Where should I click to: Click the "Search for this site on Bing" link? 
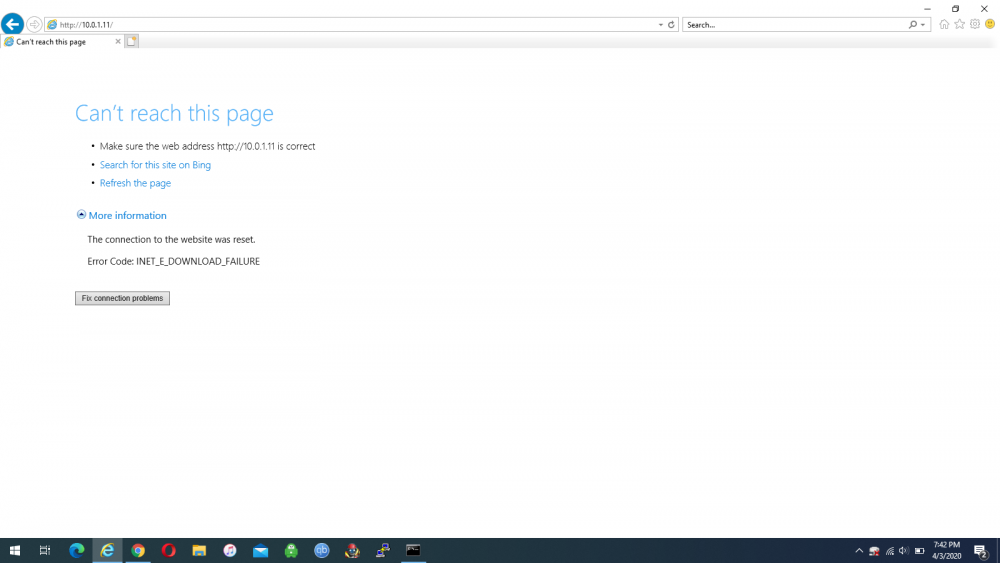[x=155, y=165]
